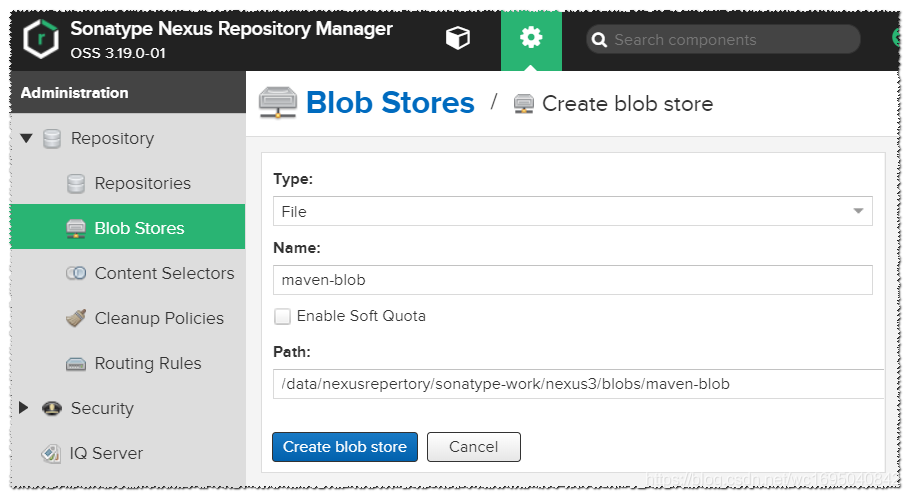Image resolution: width=910 pixels, height=498 pixels.
Task: Click the Create blob store button
Action: point(345,447)
